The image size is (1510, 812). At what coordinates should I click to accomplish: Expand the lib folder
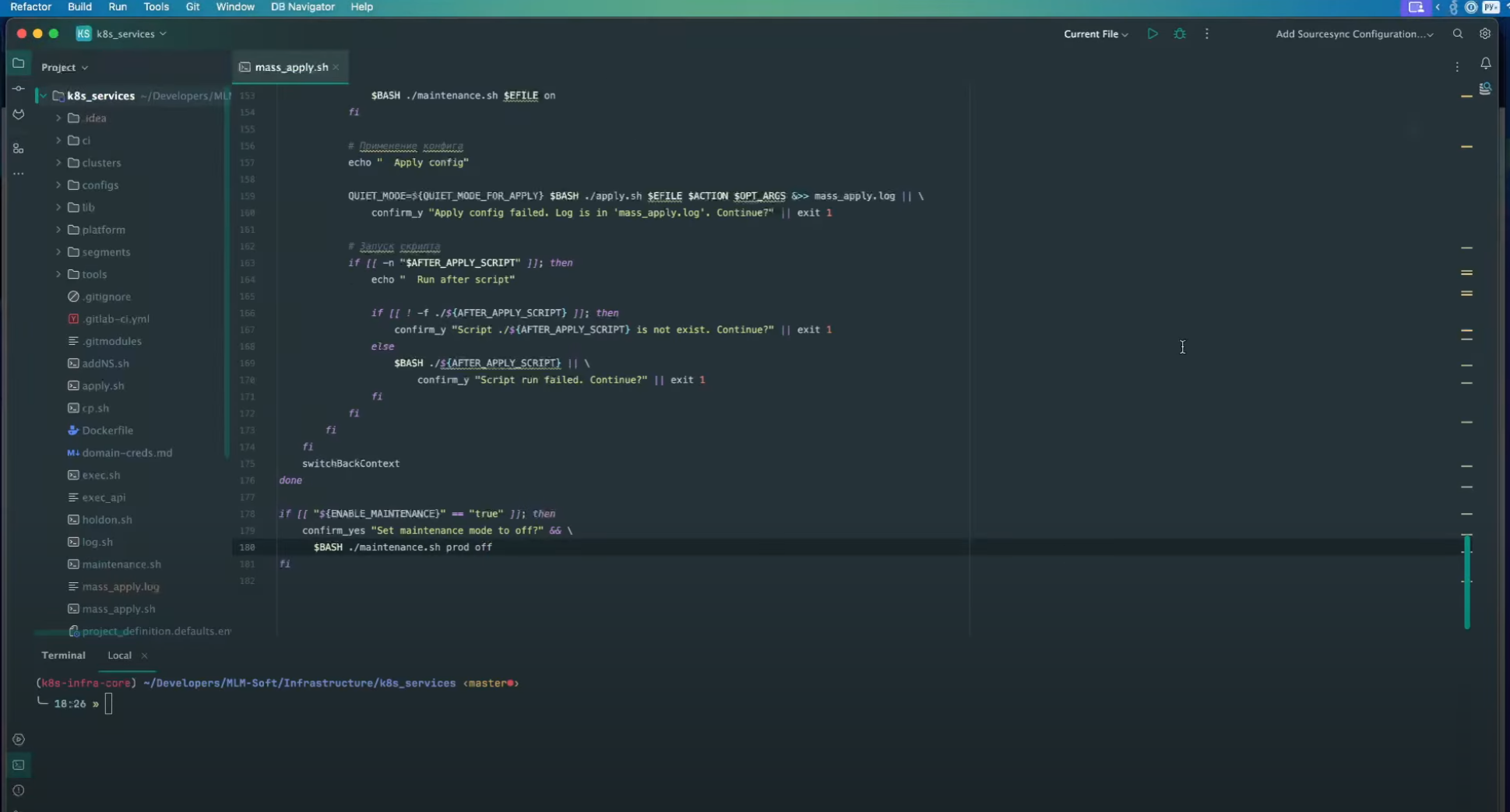[x=58, y=207]
